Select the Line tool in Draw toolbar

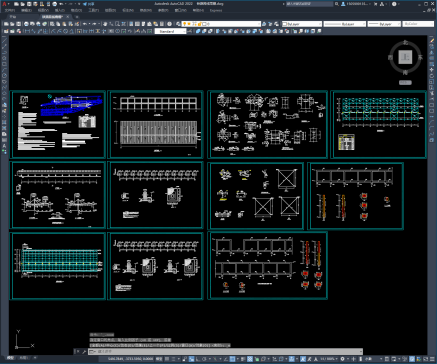[x=4, y=40]
